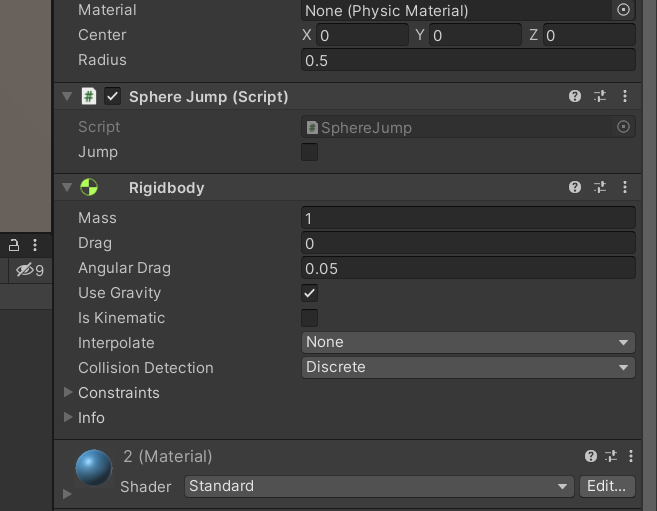Disable the Use Gravity checkbox
657x511 pixels.
[309, 293]
